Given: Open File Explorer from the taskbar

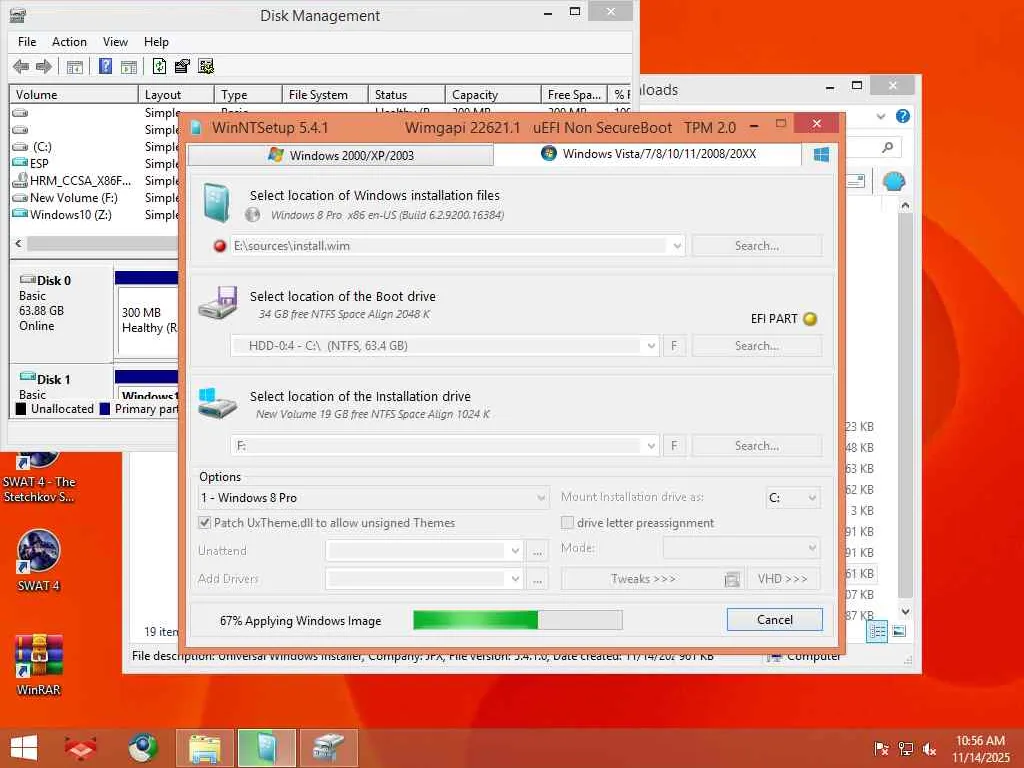Looking at the screenshot, I should coord(204,748).
